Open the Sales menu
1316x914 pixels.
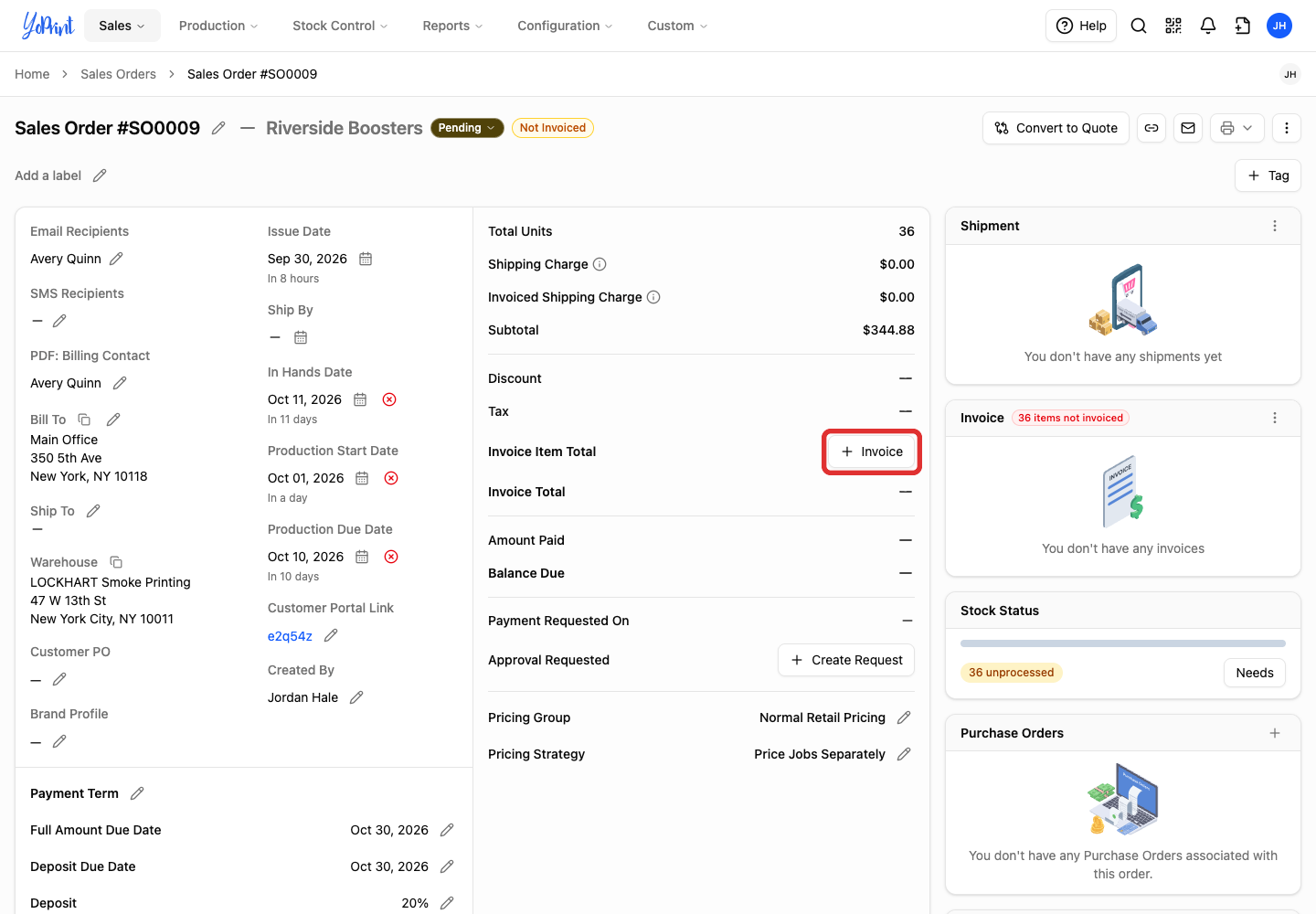coord(122,26)
